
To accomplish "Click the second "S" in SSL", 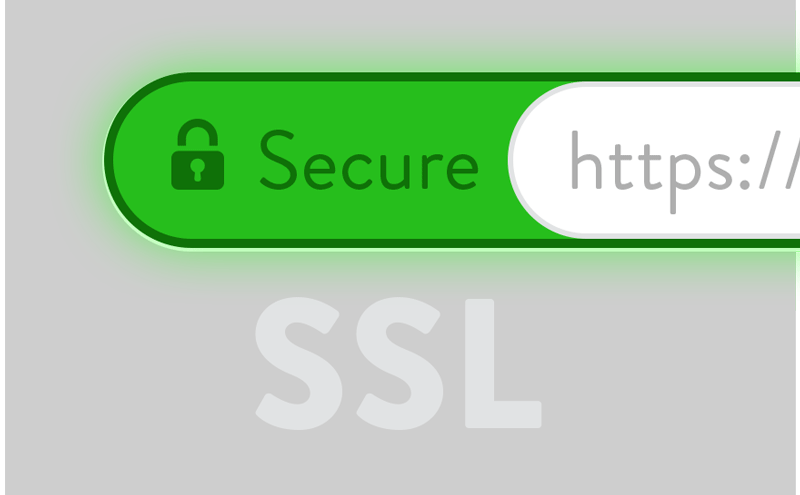I will (x=399, y=363).
